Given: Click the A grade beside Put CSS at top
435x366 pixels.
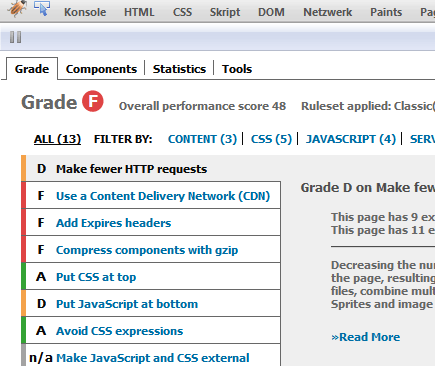Looking at the screenshot, I should click(x=41, y=276).
